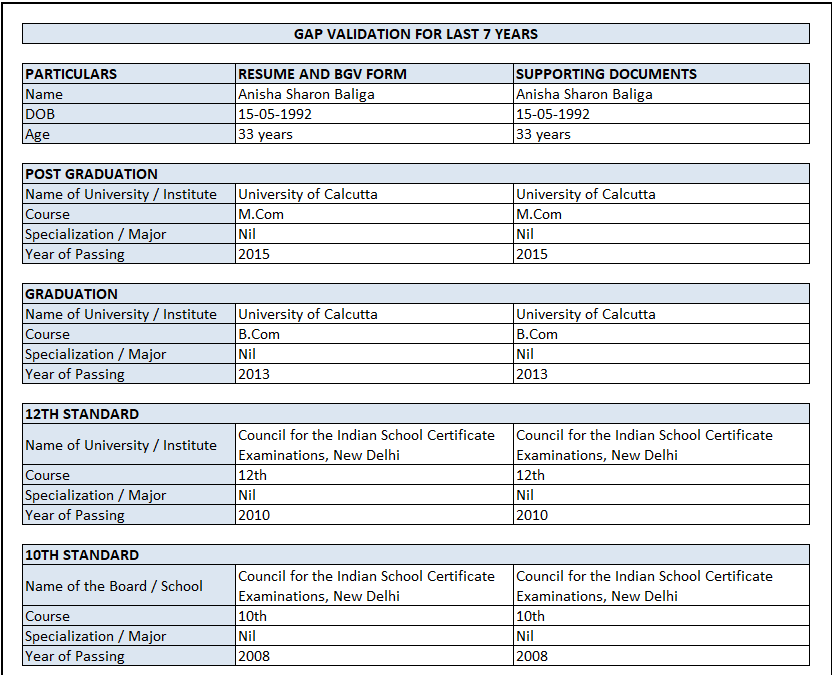Select the Name value under Resume column

(x=374, y=94)
